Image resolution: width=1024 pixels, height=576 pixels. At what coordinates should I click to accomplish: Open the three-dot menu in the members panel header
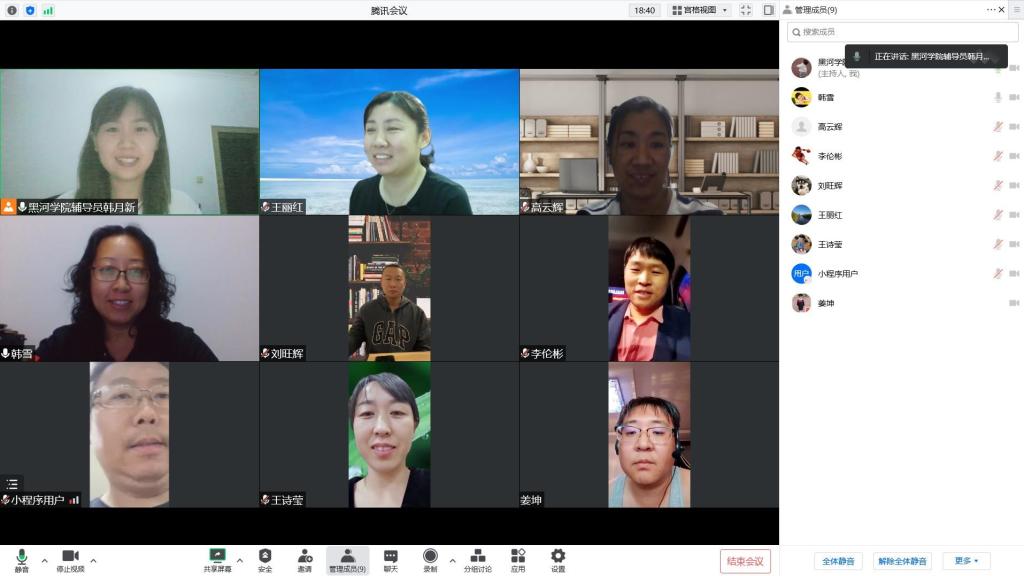point(992,10)
